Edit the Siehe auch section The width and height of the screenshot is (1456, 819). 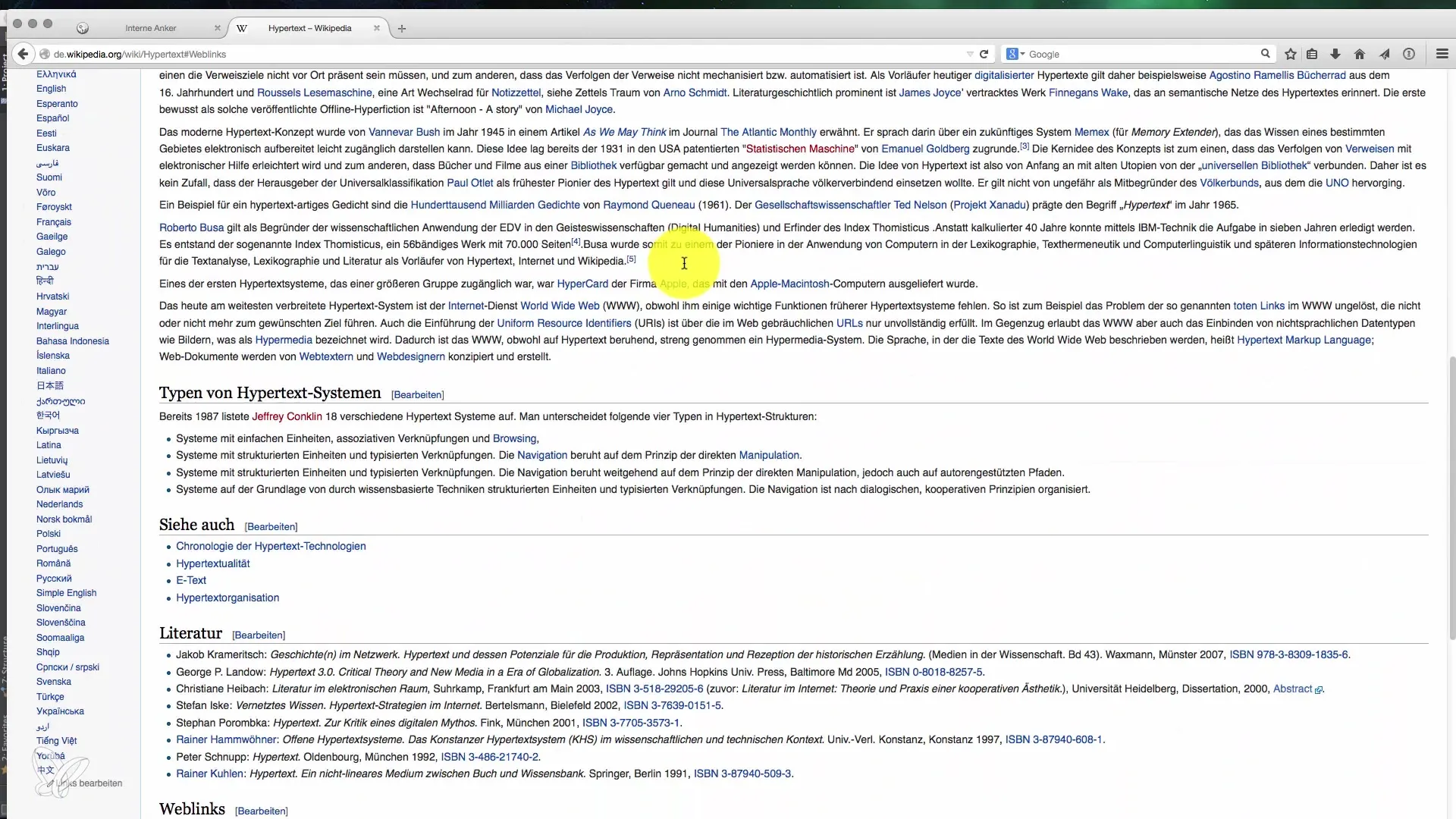click(x=271, y=527)
